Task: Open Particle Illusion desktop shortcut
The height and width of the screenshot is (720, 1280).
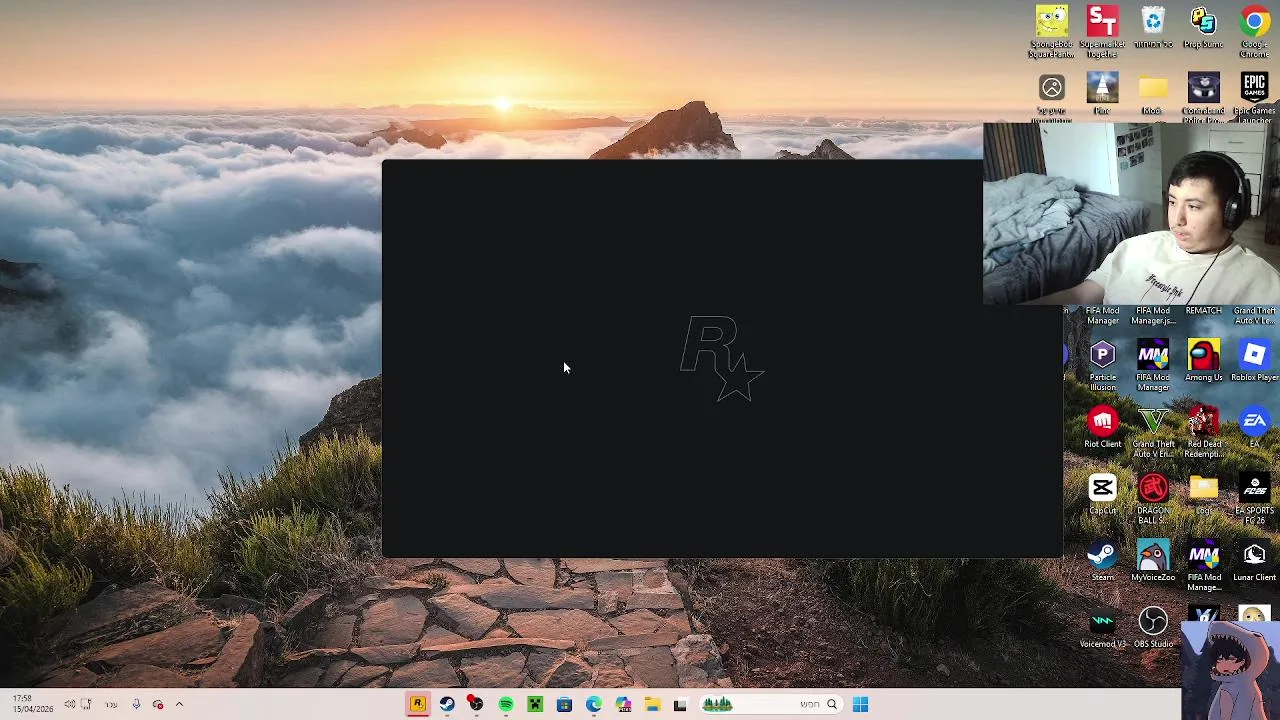Action: pos(1102,365)
